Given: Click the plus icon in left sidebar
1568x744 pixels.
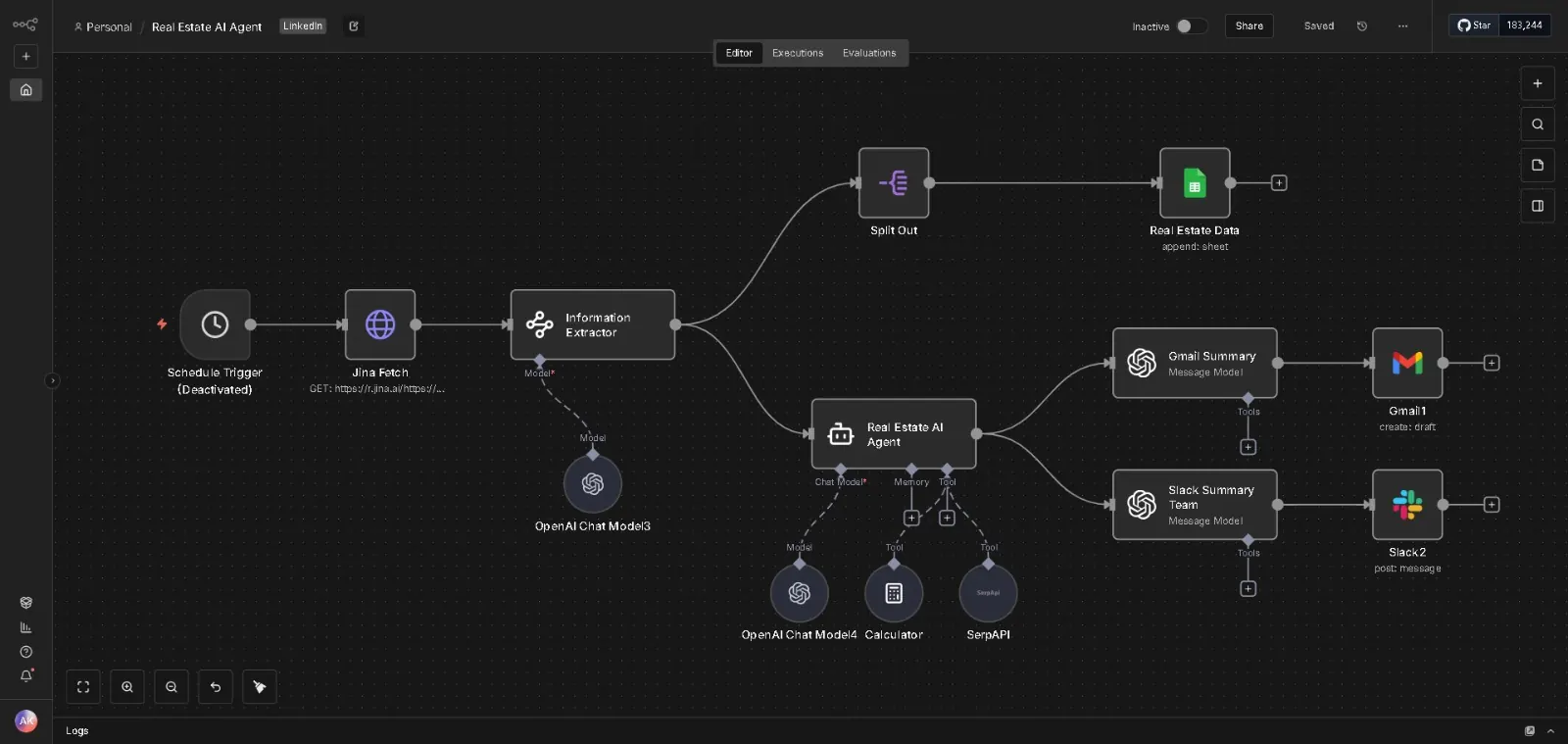Looking at the screenshot, I should (x=26, y=57).
